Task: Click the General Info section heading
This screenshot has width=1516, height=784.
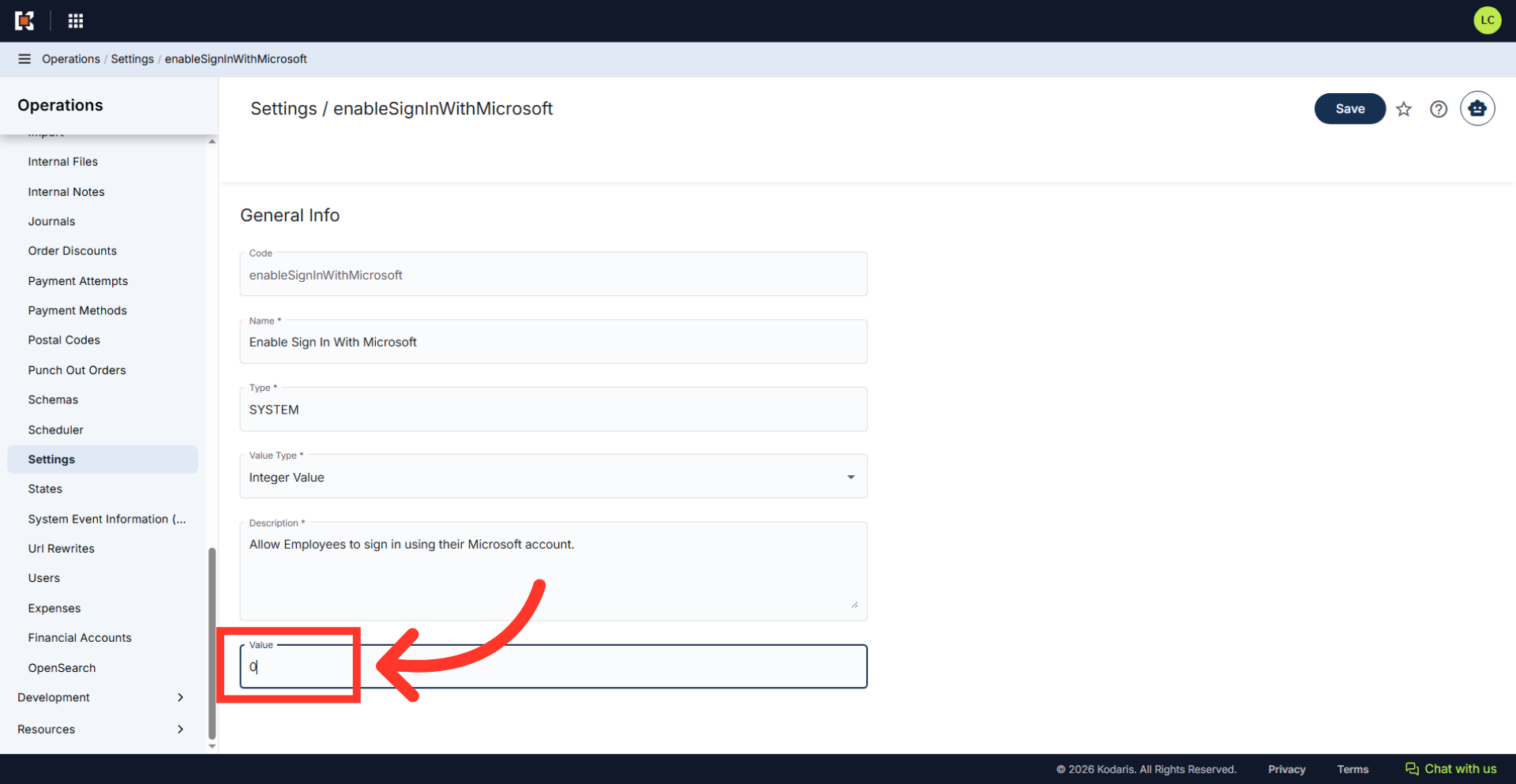Action: click(x=290, y=216)
